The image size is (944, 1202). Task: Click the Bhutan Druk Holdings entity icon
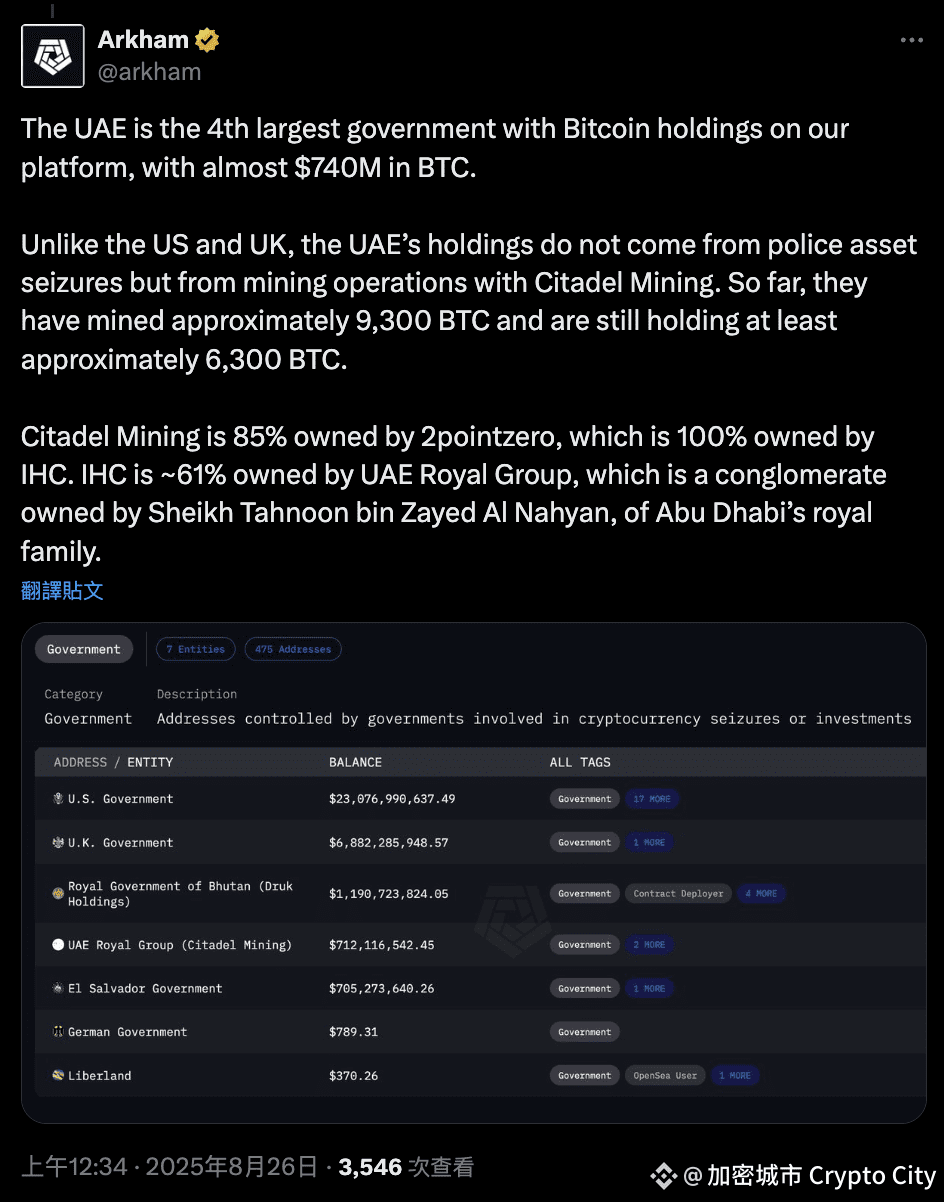pos(58,892)
